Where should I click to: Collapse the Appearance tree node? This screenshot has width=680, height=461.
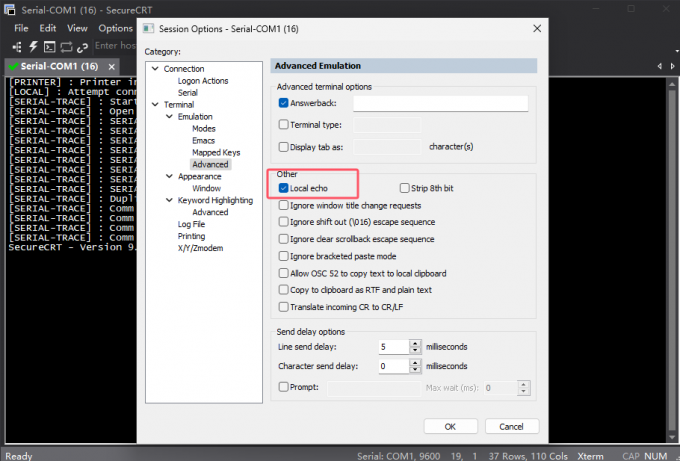[170, 176]
